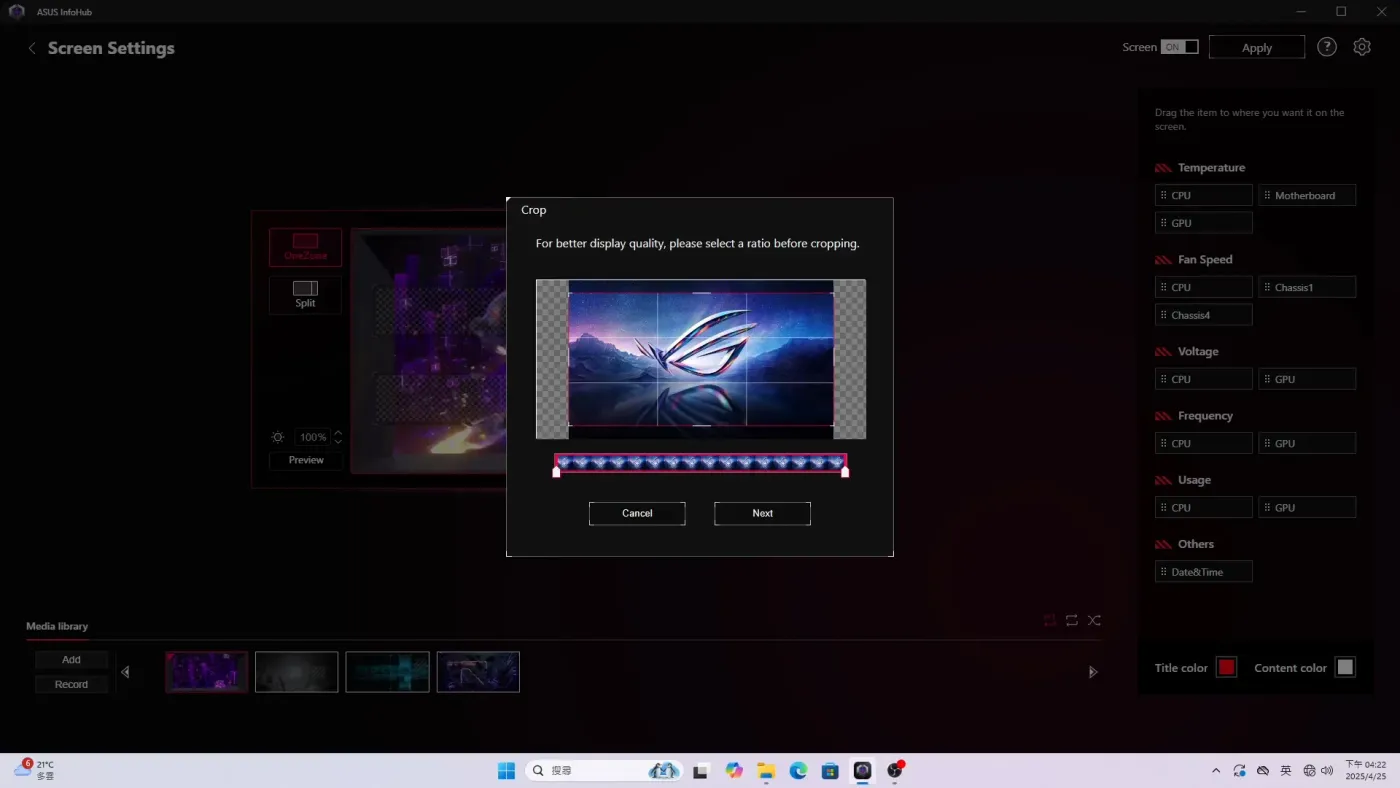Image resolution: width=1400 pixels, height=788 pixels.
Task: Open File Explorer from the taskbar
Action: click(766, 771)
